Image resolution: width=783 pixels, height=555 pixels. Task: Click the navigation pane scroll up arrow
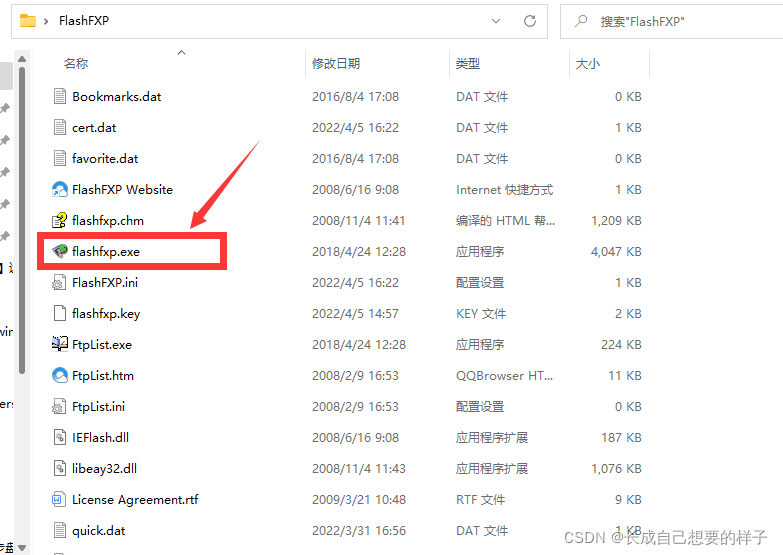click(21, 59)
